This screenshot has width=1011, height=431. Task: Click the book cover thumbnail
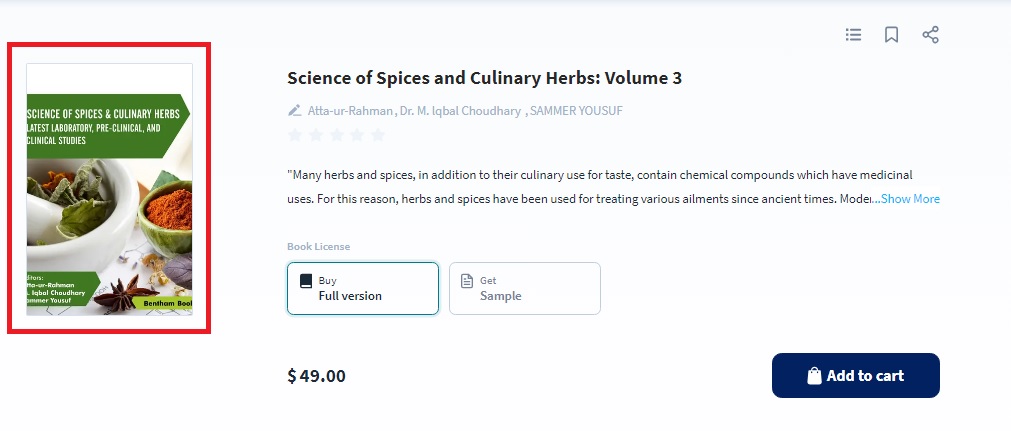coord(109,189)
